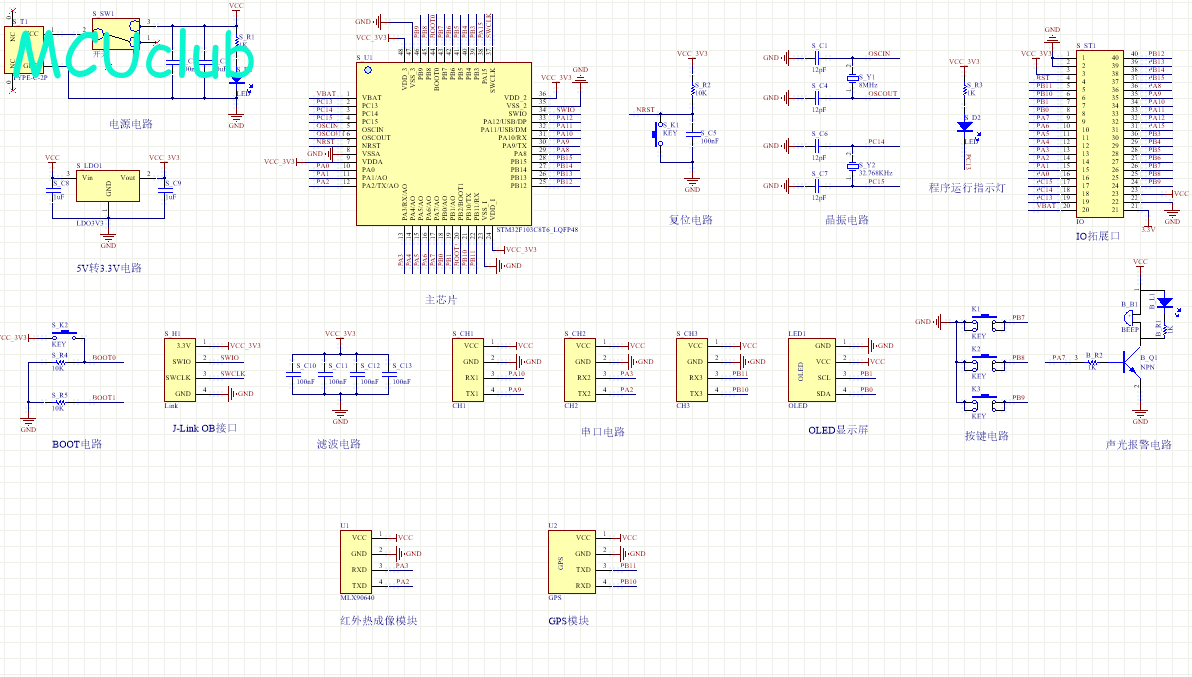Select the 'OLED显示屏' label
The image size is (1192, 677).
(838, 430)
